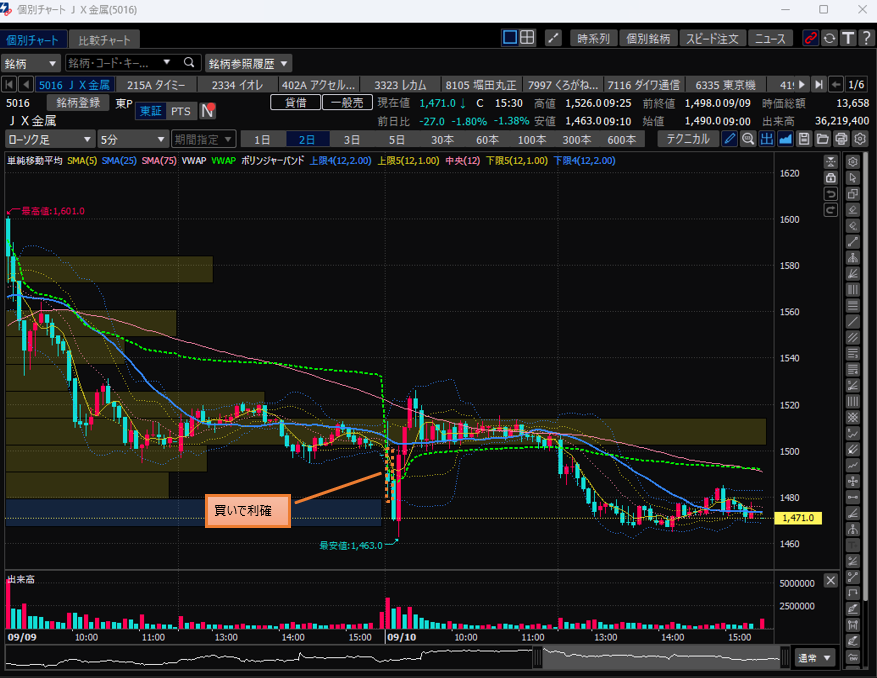Select the 東証 market toggle
Image resolution: width=877 pixels, height=678 pixels.
point(149,111)
